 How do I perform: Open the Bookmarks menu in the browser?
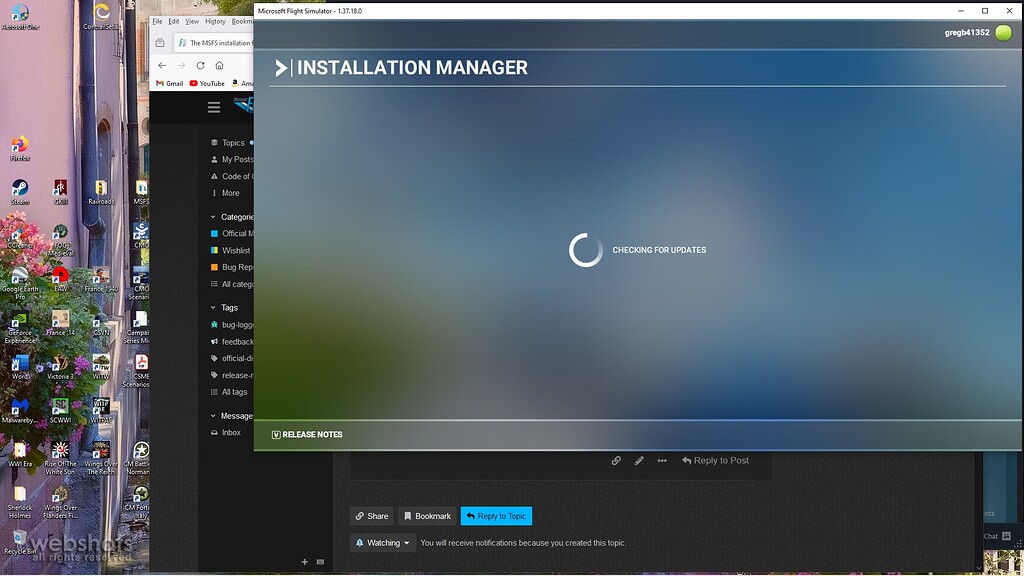tap(244, 20)
